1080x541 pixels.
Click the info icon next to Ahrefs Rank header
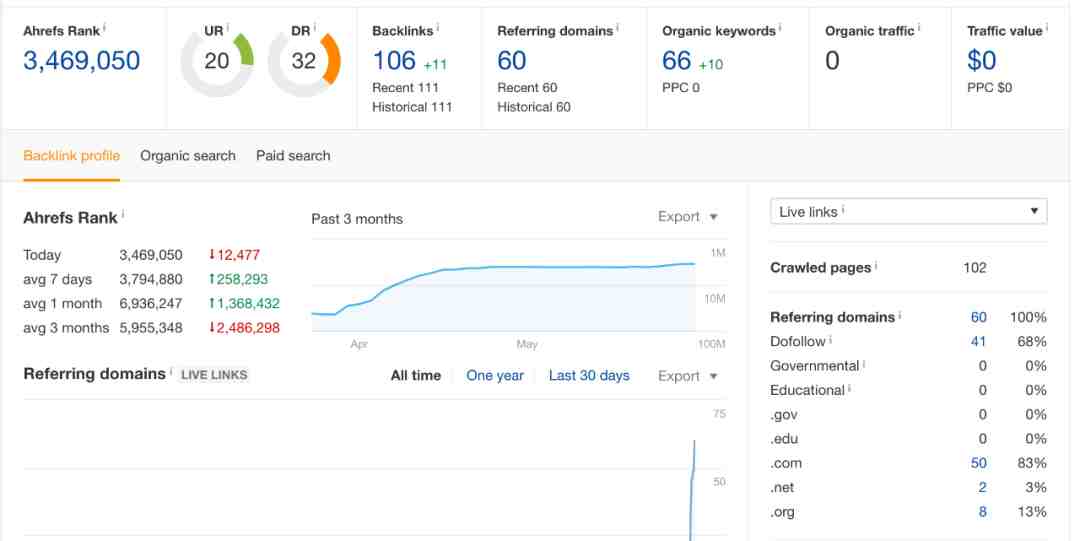[105, 28]
